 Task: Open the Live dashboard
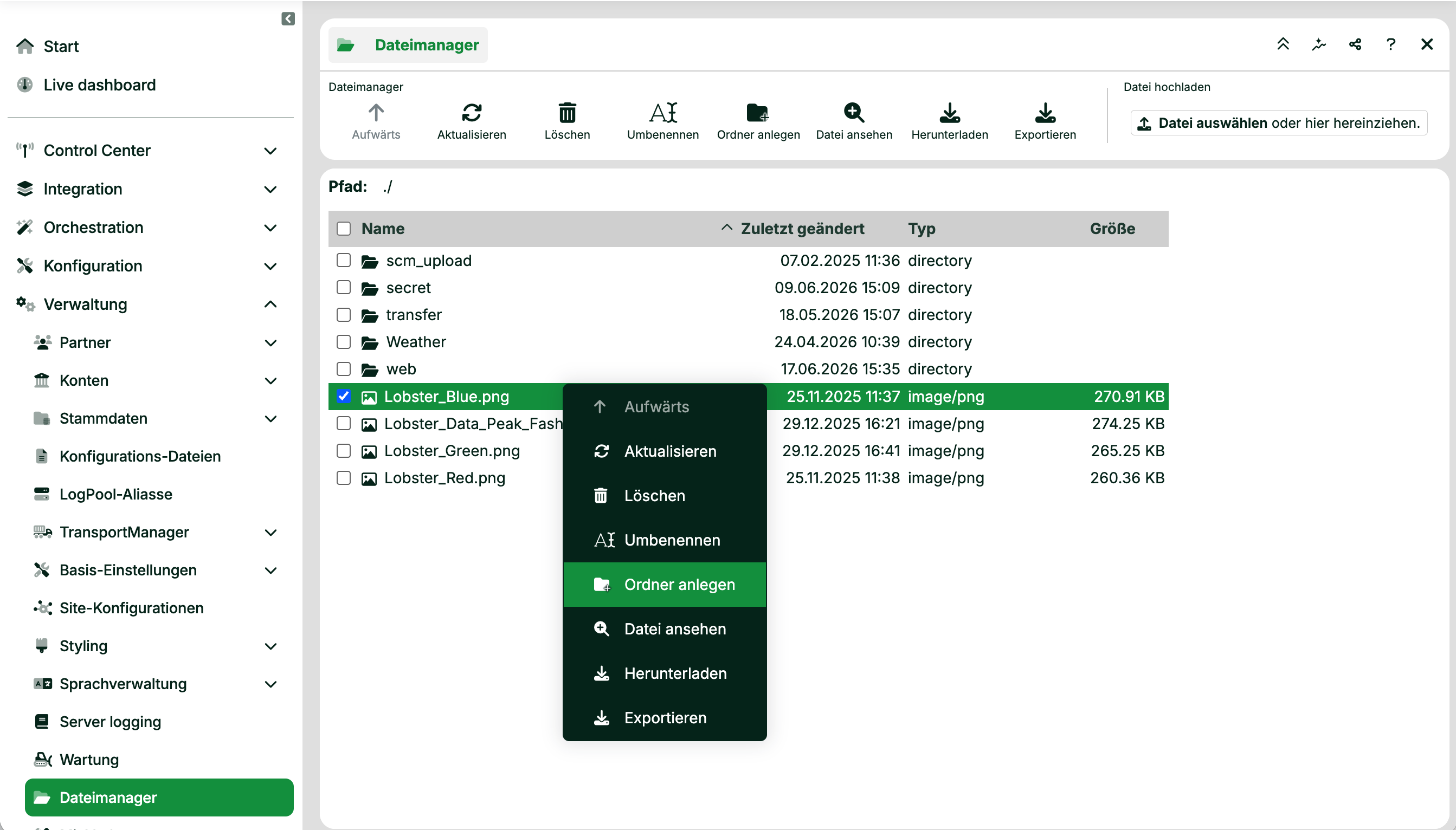[x=86, y=85]
